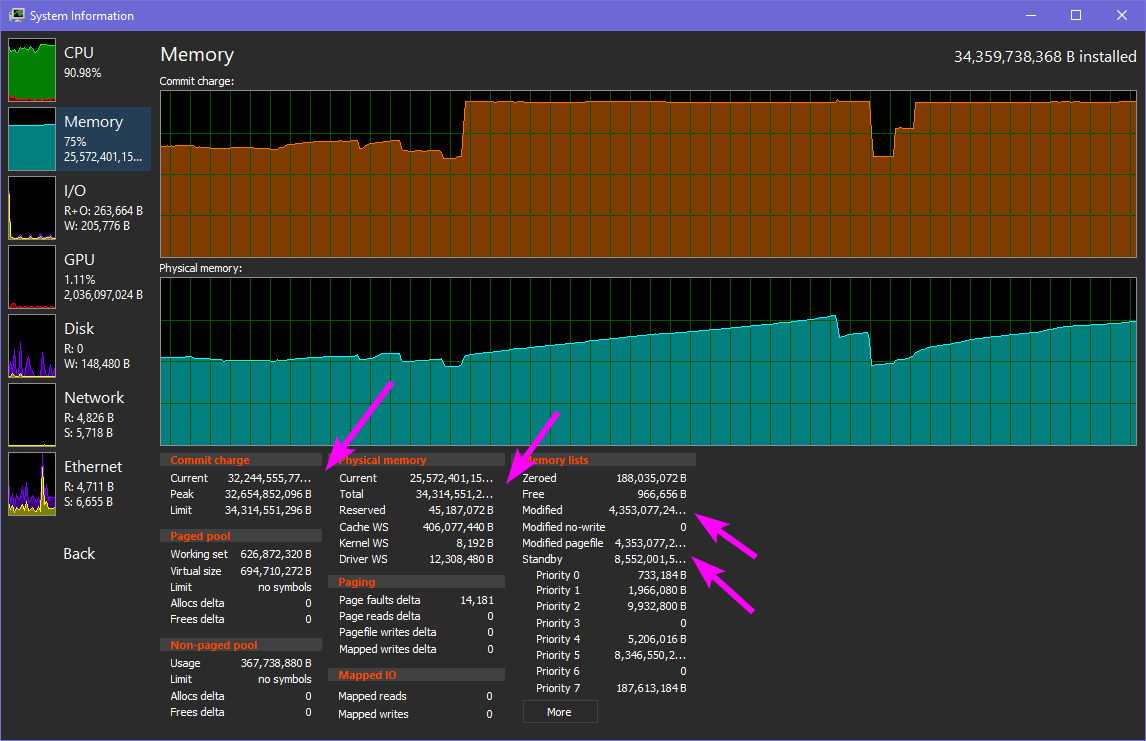Click the 34,359,738,368 B installed text
1146x741 pixels.
(x=1045, y=57)
